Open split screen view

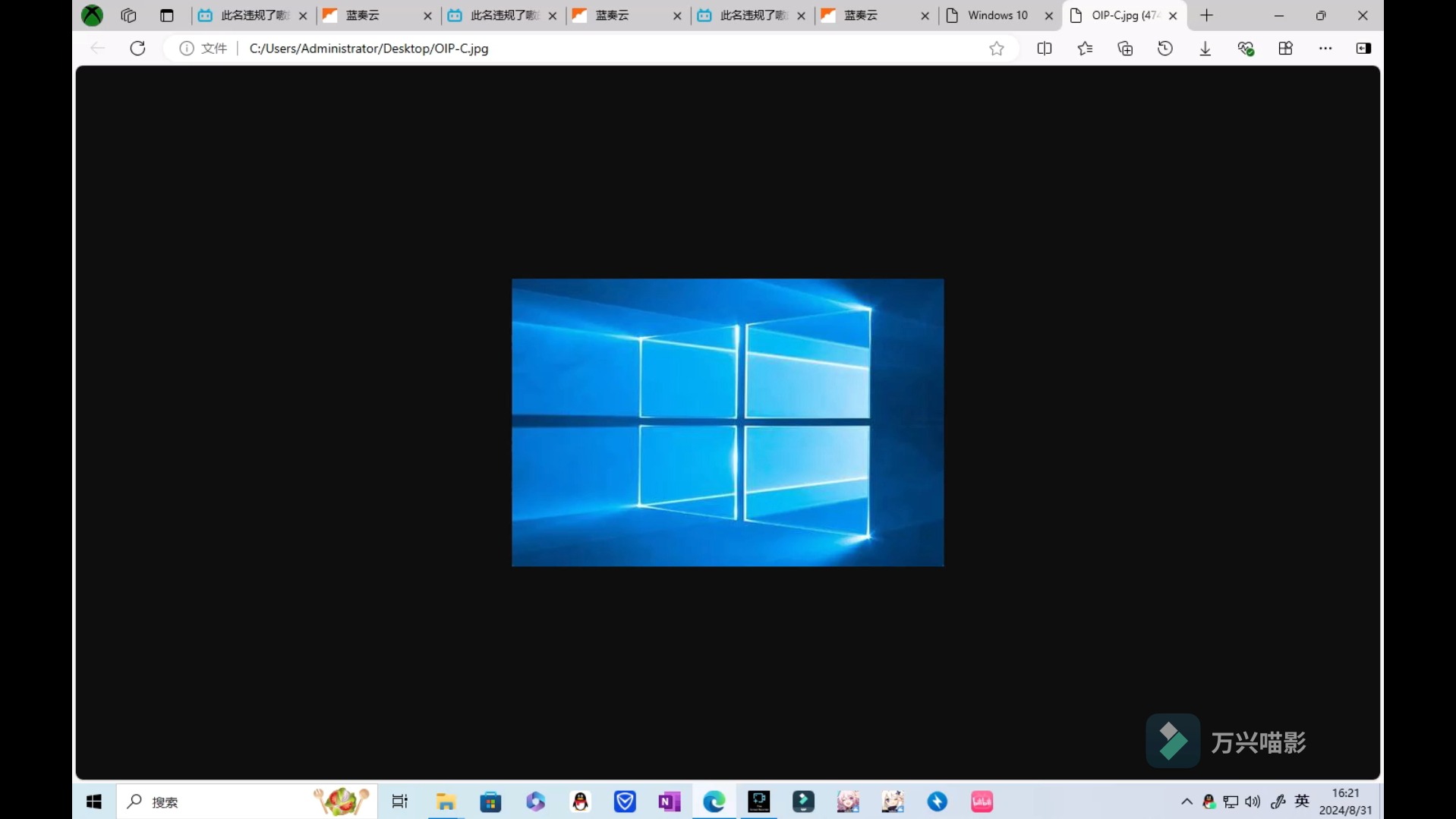point(1045,49)
